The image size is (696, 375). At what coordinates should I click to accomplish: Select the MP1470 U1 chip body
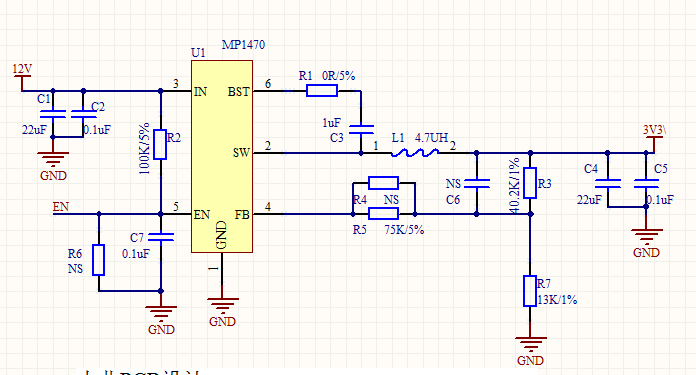pyautogui.click(x=222, y=157)
